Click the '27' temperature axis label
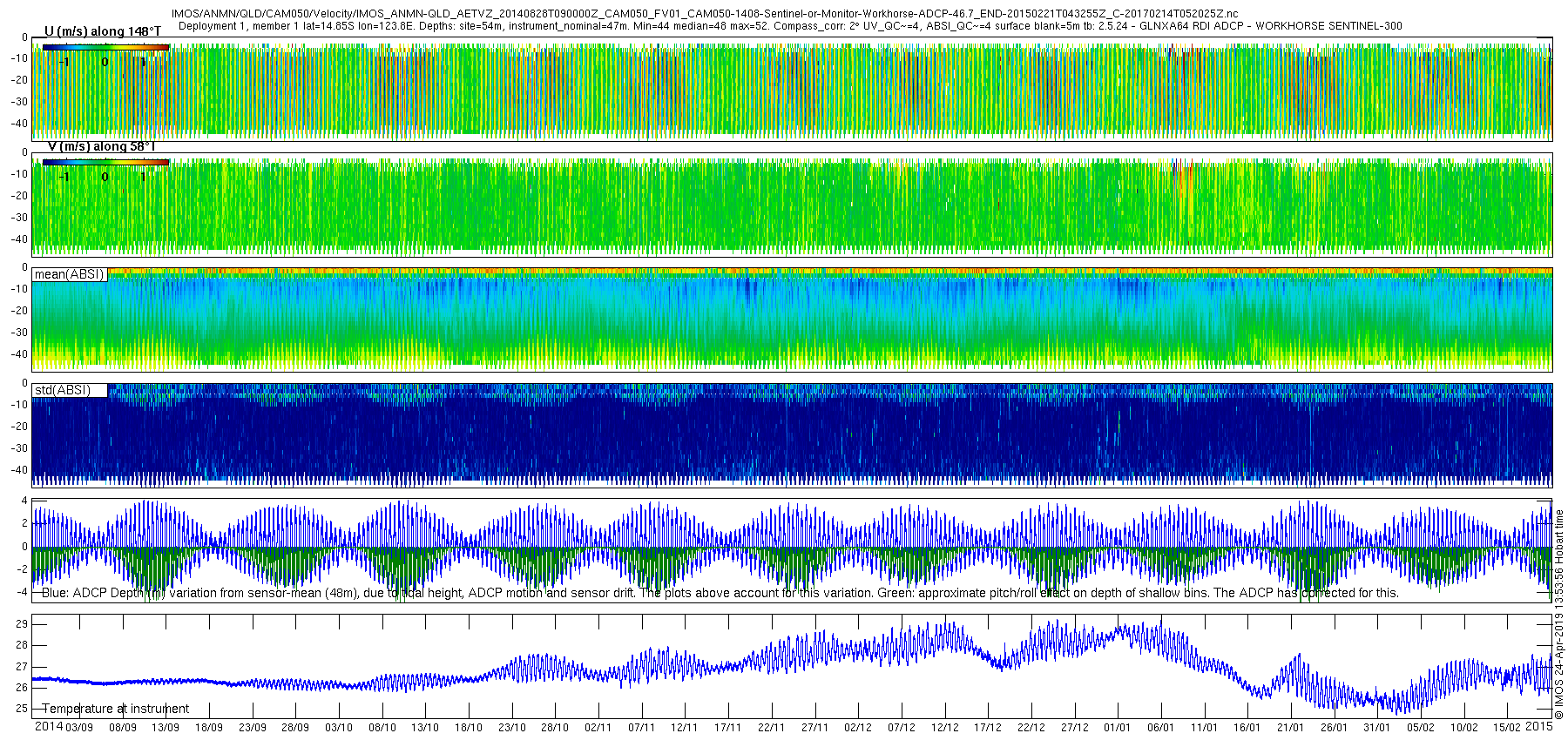Screen dimensions: 1568x740 (x=22, y=667)
